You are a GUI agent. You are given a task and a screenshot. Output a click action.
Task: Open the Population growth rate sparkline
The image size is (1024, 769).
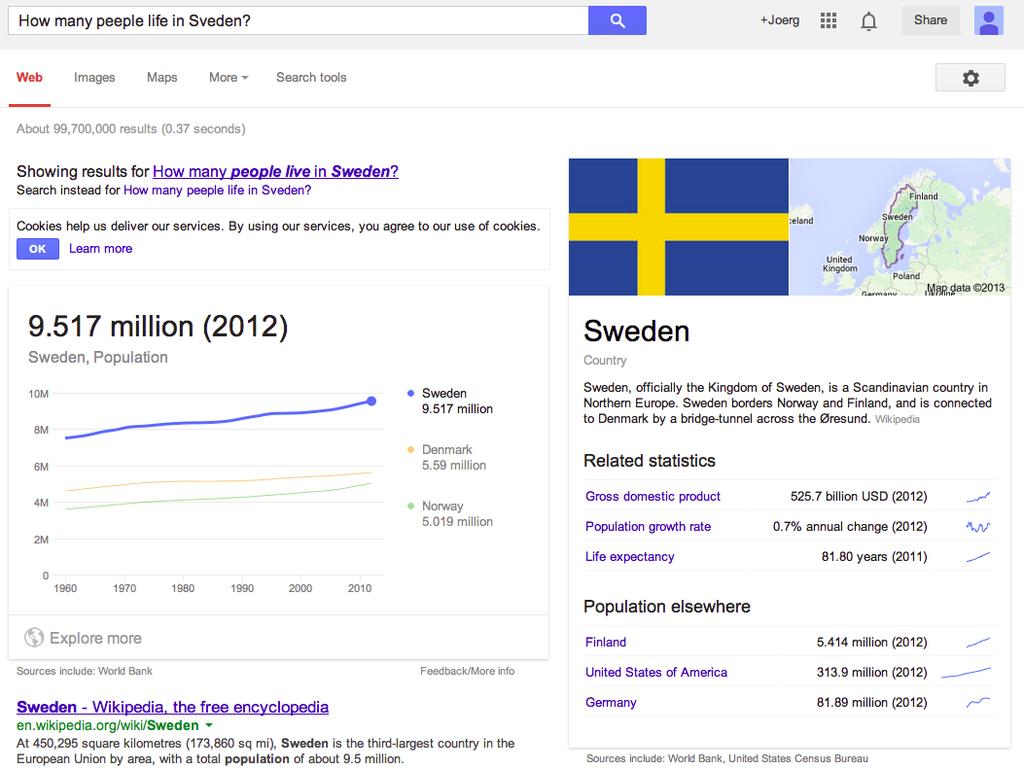[x=978, y=526]
